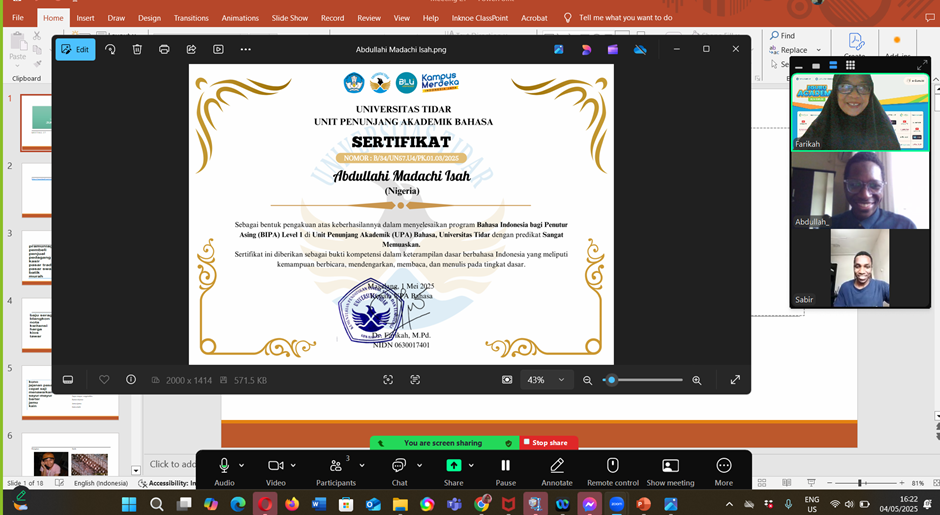Screen dimensions: 940x515
Task: Open the Zoom More options
Action: coord(724,471)
